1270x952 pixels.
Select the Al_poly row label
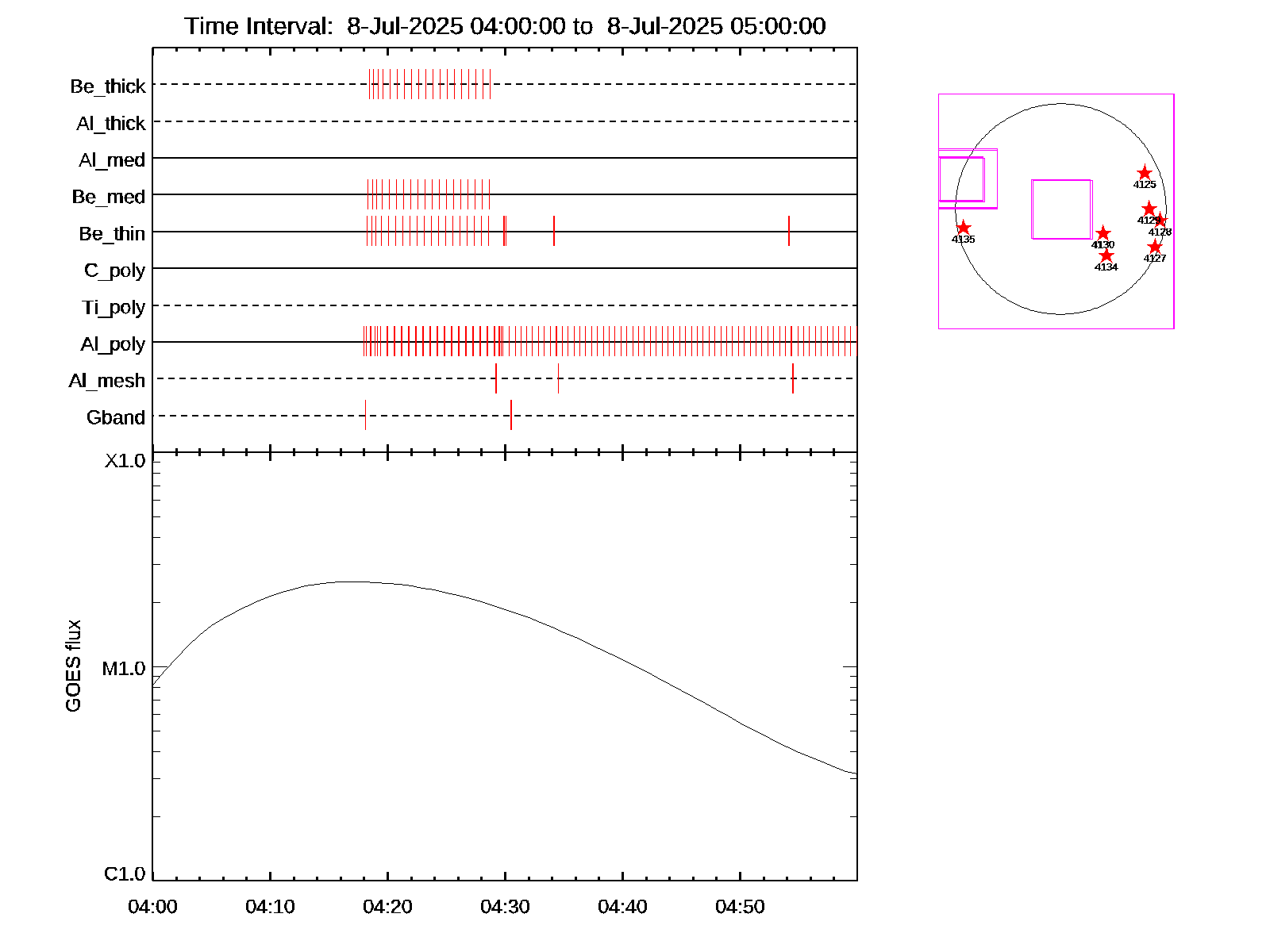pyautogui.click(x=113, y=344)
